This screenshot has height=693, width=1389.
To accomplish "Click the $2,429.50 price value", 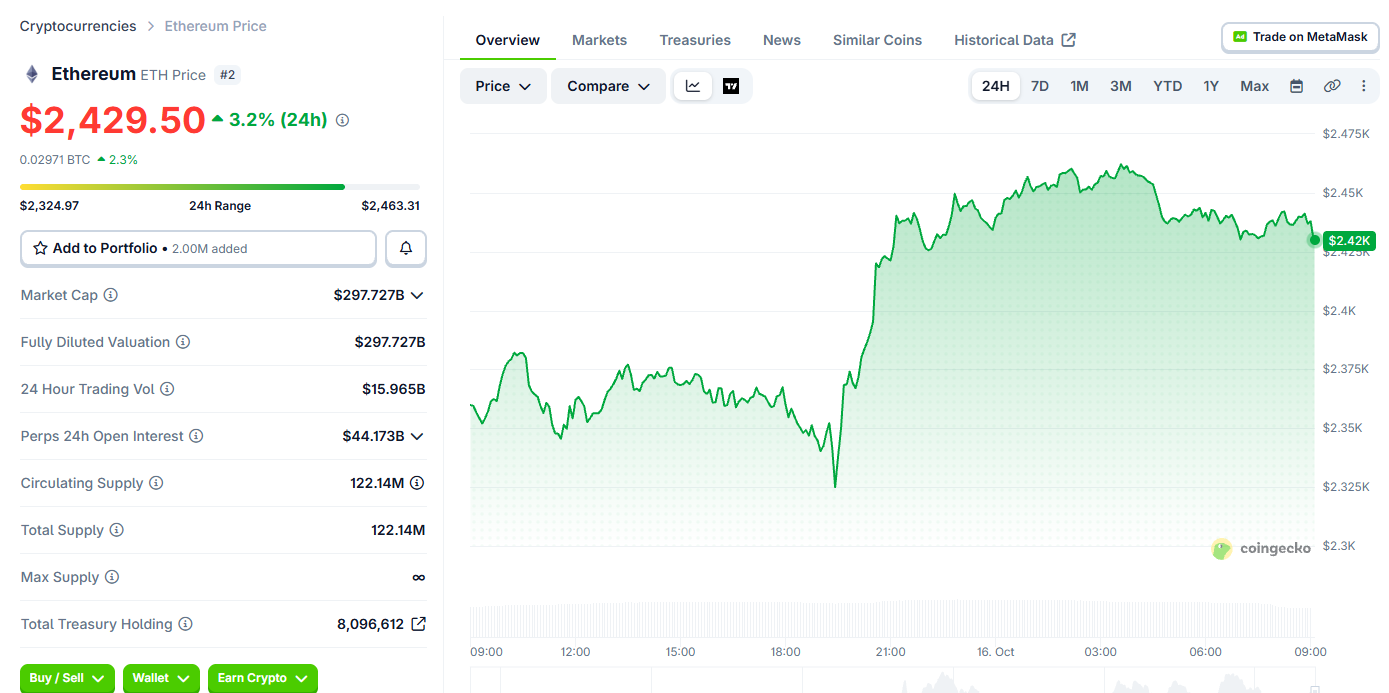I will (113, 120).
